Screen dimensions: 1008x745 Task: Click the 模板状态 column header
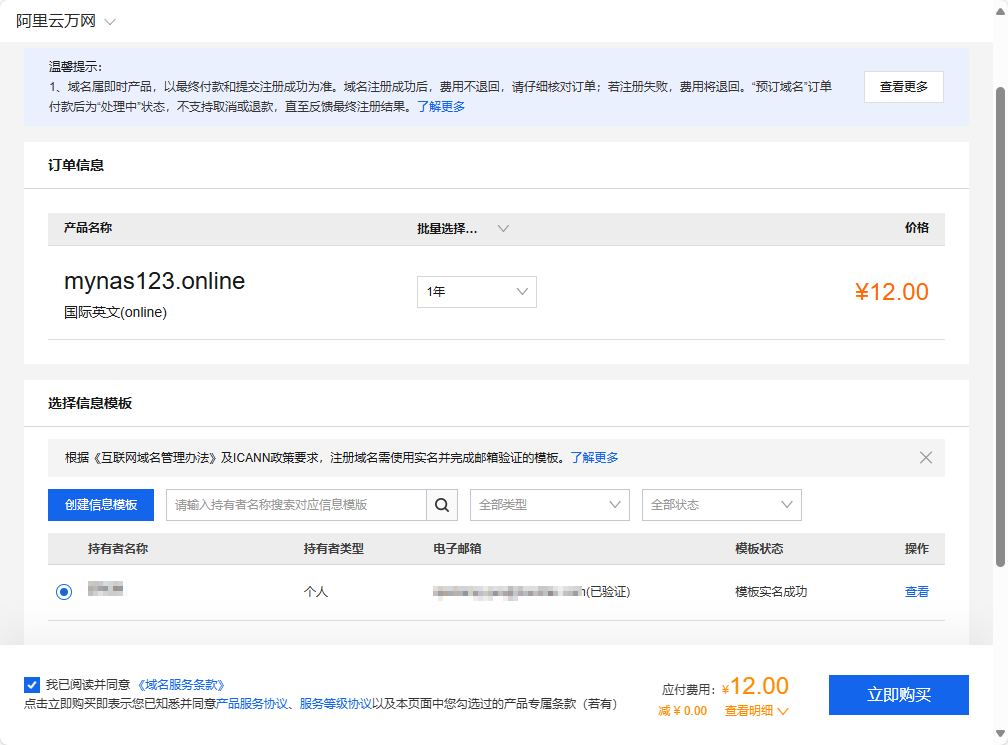(x=759, y=549)
